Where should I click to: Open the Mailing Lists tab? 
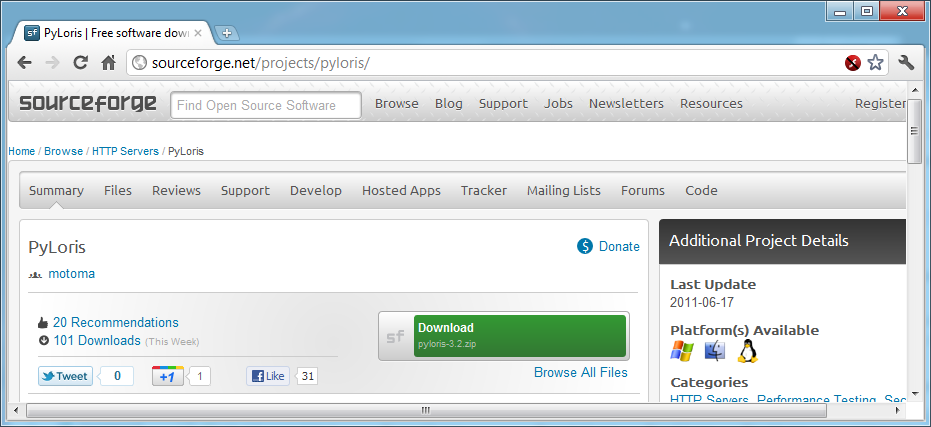tap(564, 191)
